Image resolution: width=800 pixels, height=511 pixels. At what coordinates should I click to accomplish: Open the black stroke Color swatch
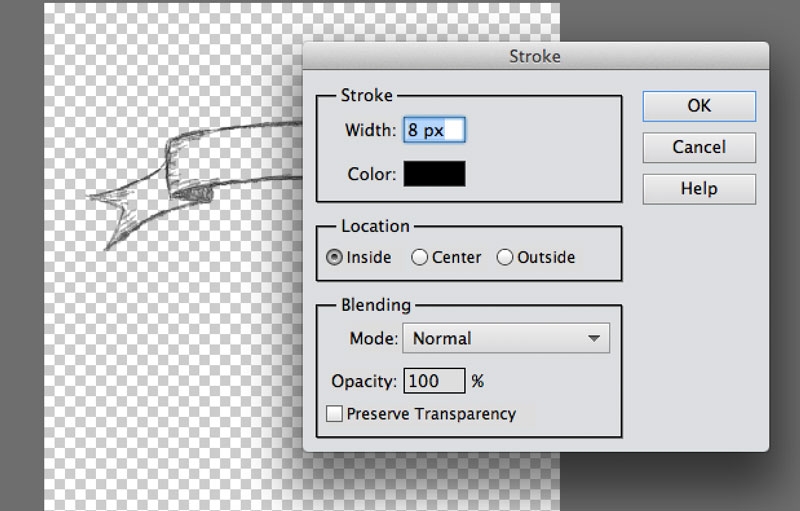pyautogui.click(x=434, y=174)
